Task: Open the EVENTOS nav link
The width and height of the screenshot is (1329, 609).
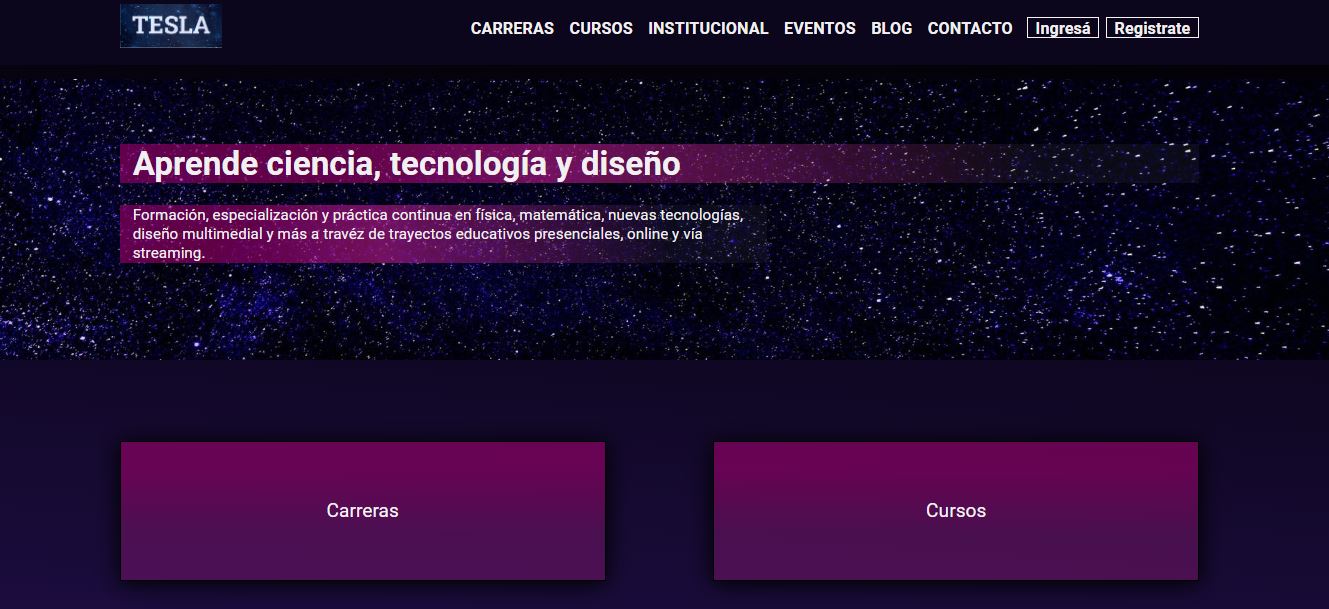Action: (x=820, y=28)
